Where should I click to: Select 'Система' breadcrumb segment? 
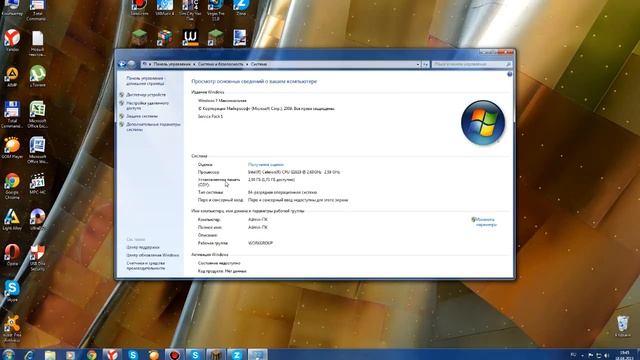point(258,64)
